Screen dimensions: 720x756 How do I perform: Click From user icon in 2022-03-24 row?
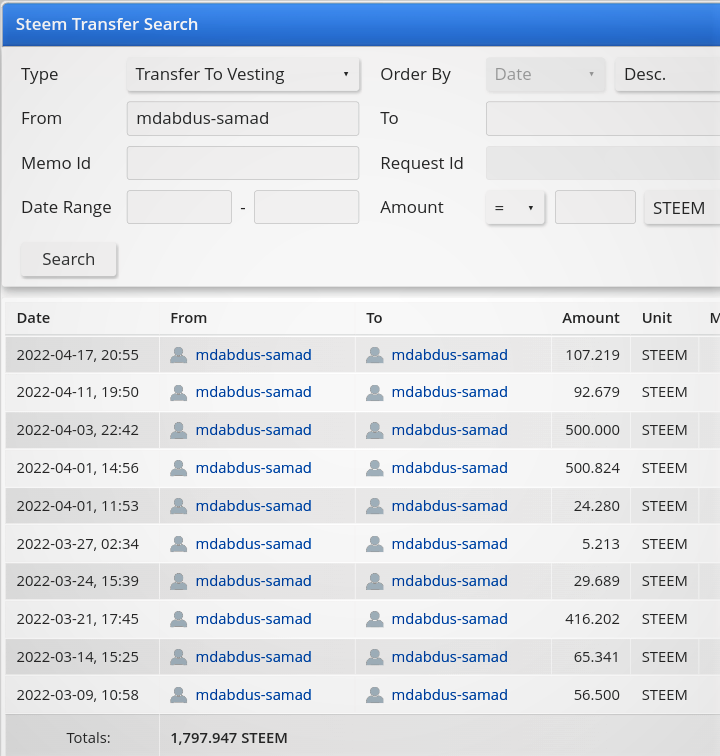click(x=178, y=581)
